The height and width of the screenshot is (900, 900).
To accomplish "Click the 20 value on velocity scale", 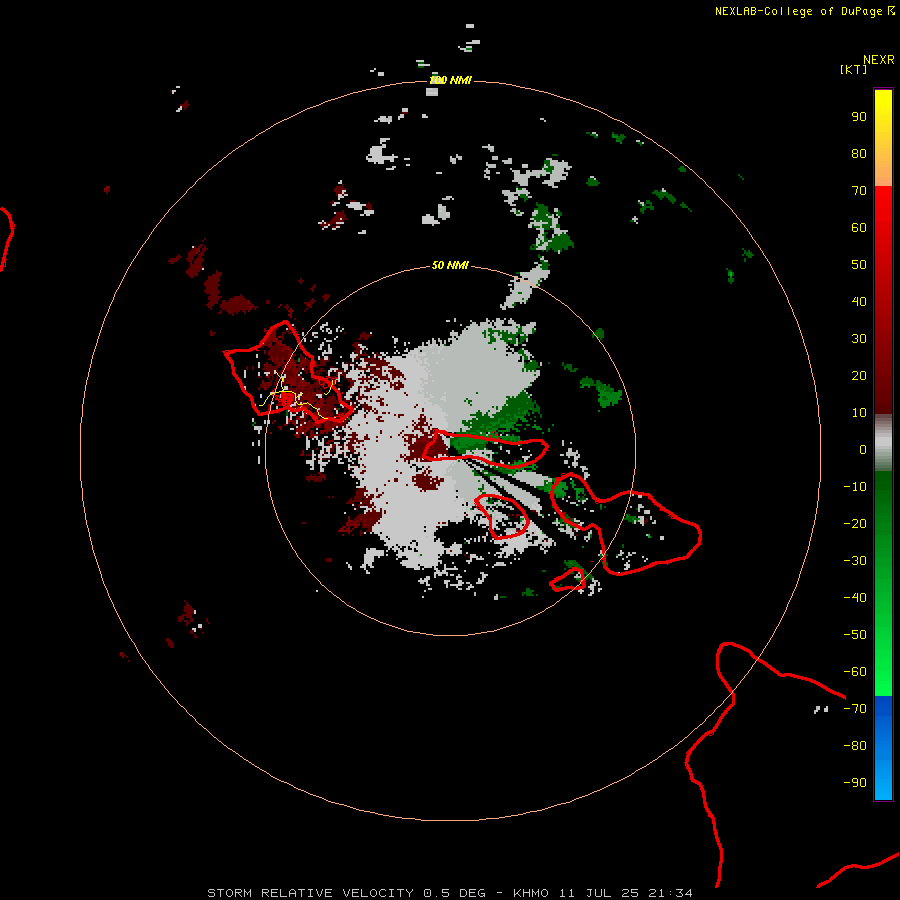I will (859, 376).
